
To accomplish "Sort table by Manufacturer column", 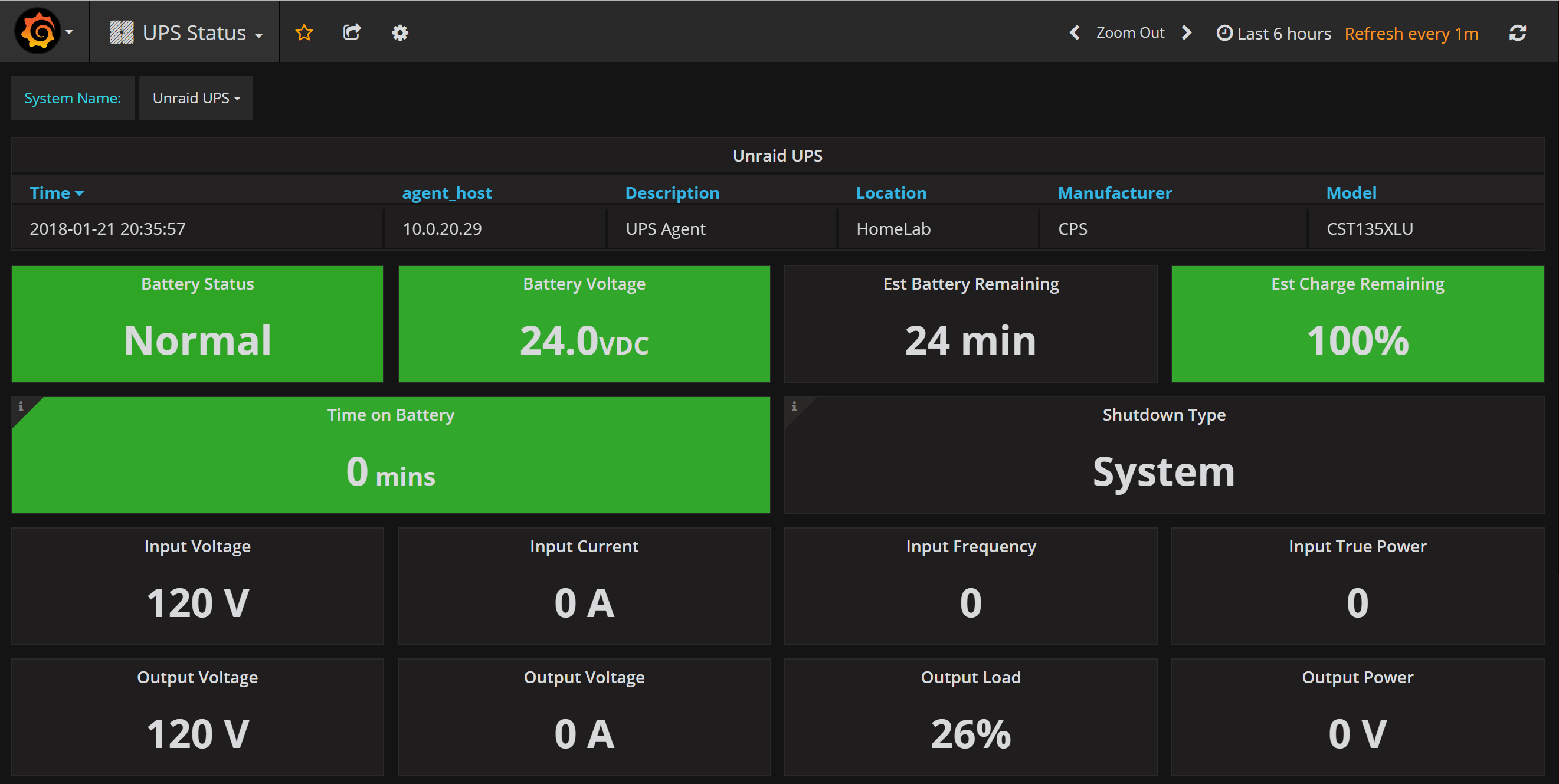I will tap(1114, 193).
